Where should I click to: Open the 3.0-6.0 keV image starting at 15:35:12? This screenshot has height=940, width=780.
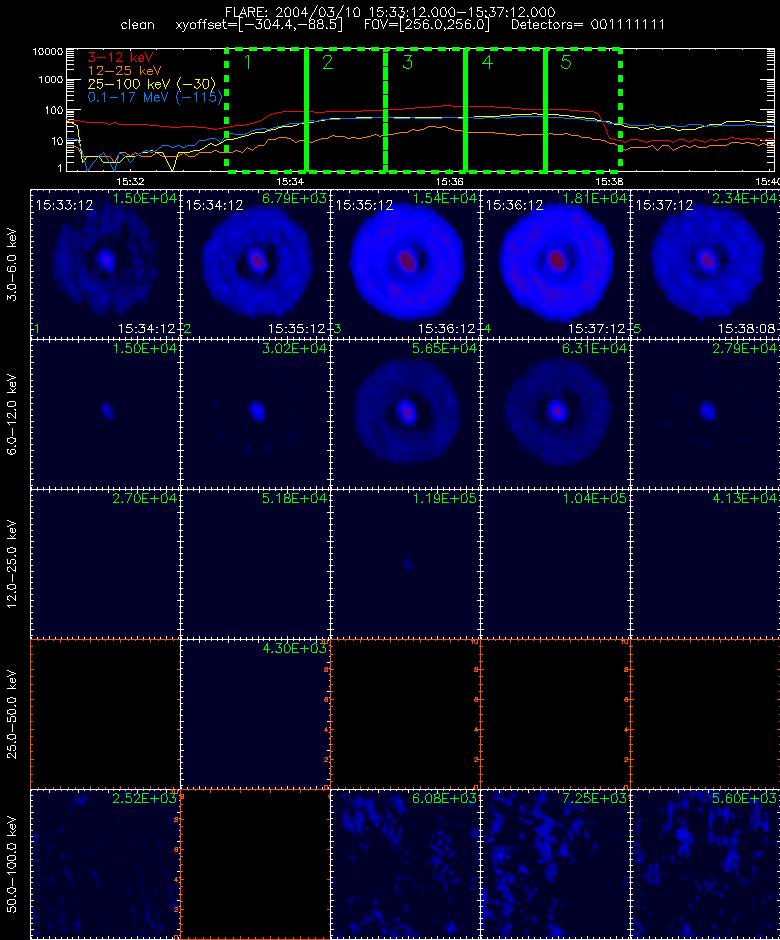[x=405, y=264]
